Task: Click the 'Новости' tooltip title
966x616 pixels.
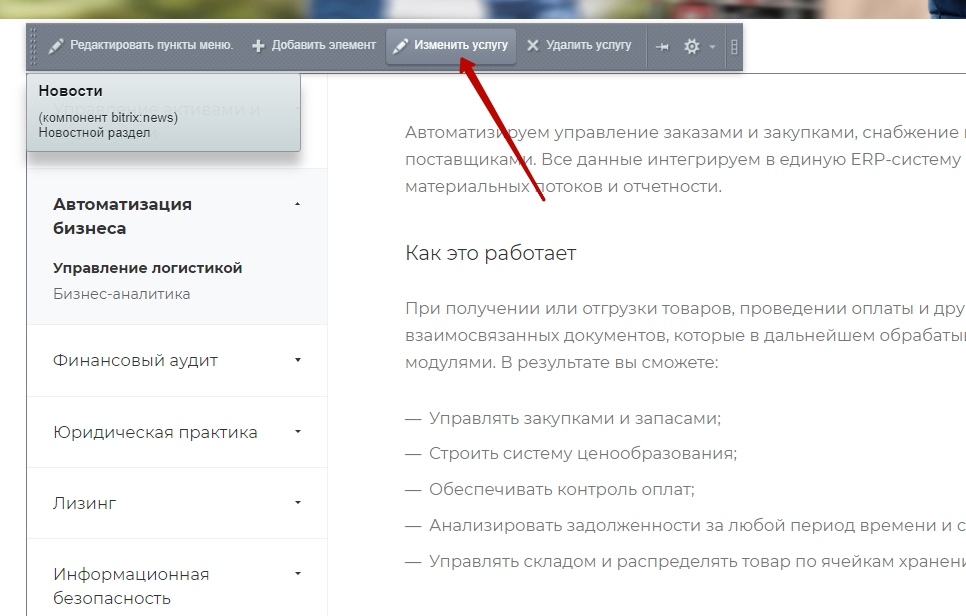Action: [70, 91]
